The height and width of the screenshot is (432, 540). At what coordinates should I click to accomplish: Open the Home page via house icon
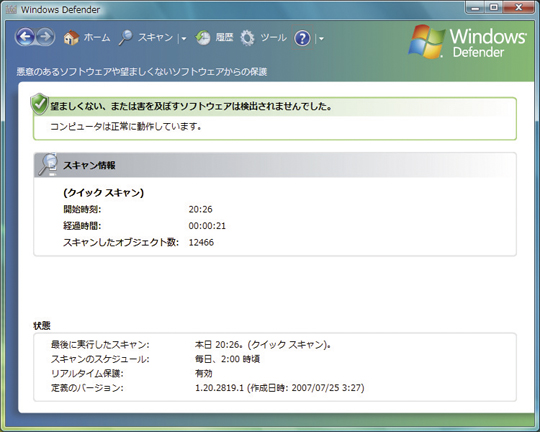[x=71, y=37]
